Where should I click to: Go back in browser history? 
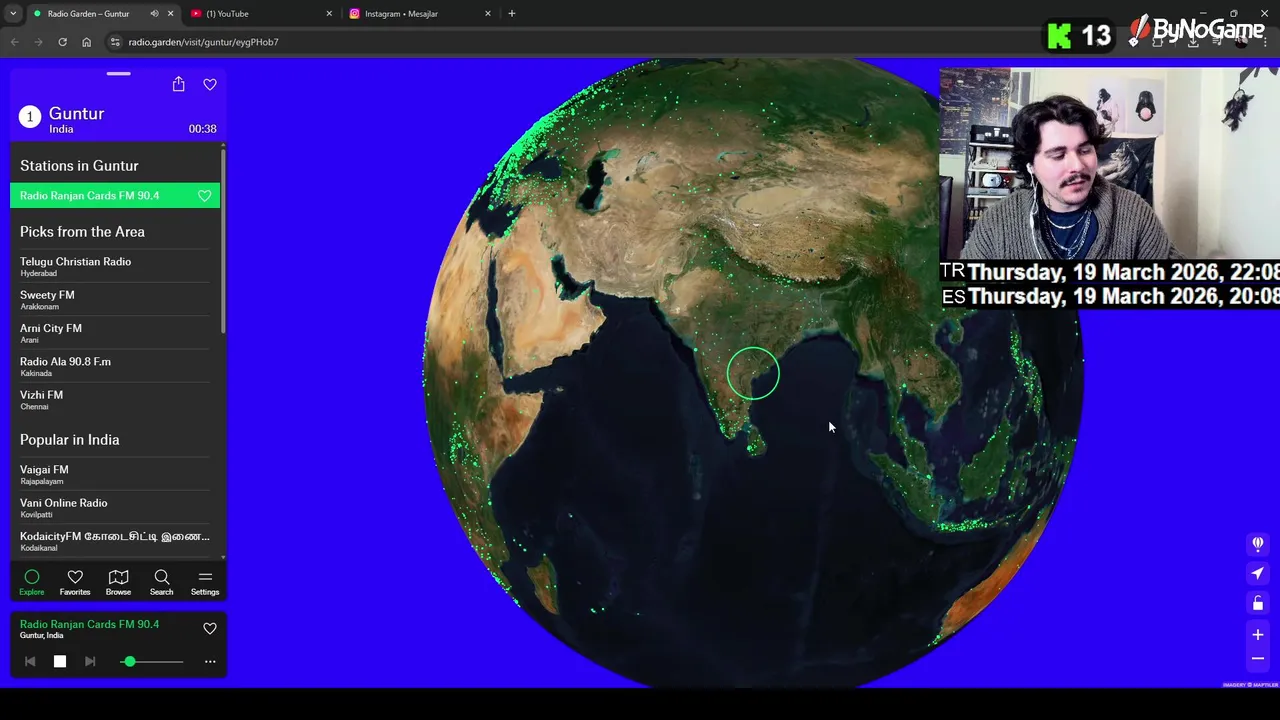(x=14, y=42)
